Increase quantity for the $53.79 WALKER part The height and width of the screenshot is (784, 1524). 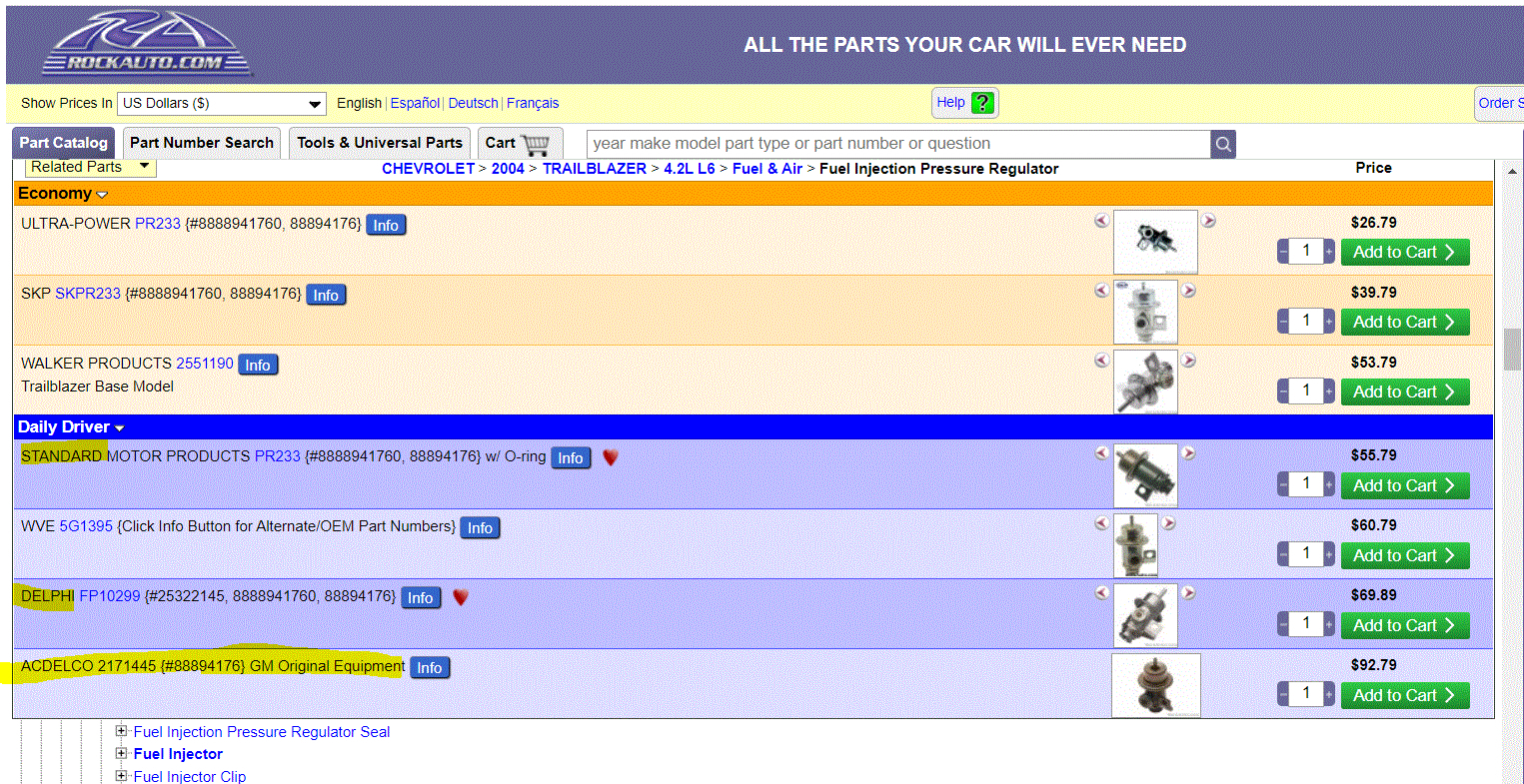[1329, 392]
